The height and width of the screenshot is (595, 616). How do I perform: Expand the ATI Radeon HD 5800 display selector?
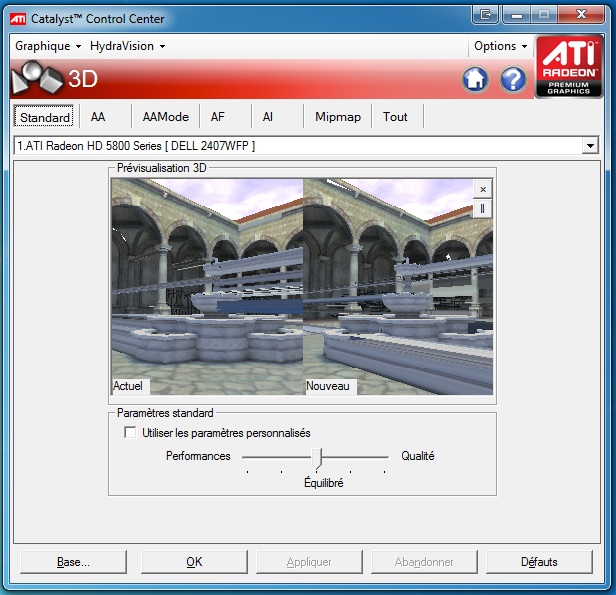point(589,146)
